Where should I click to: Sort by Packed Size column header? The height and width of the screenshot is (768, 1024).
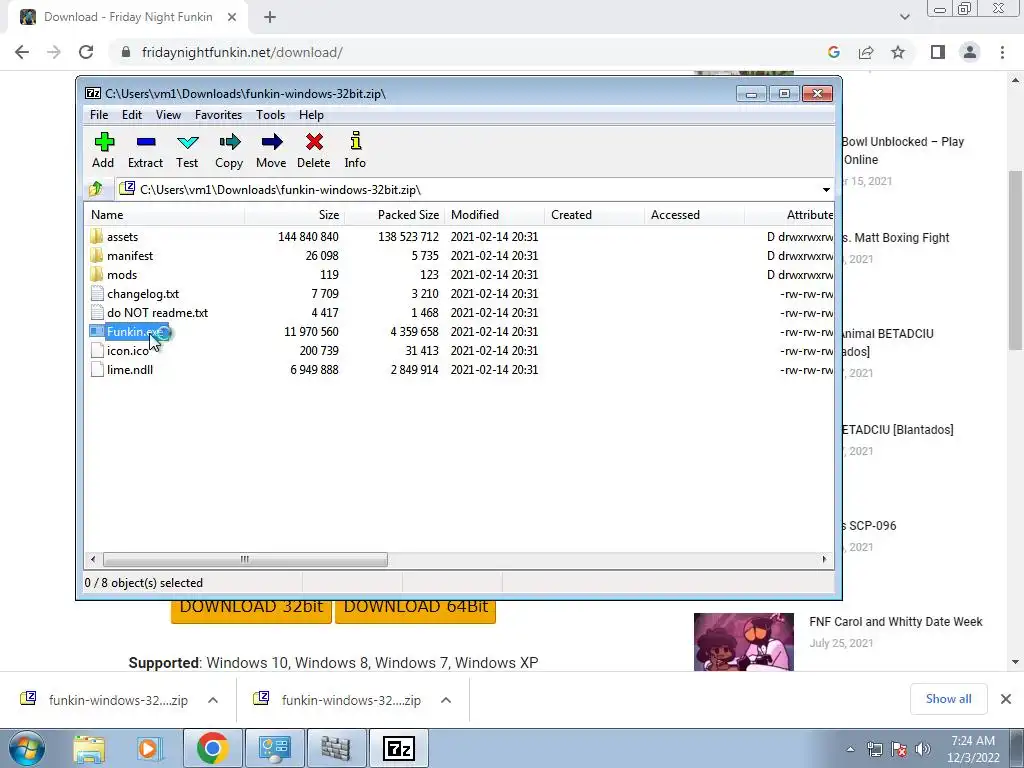click(394, 215)
